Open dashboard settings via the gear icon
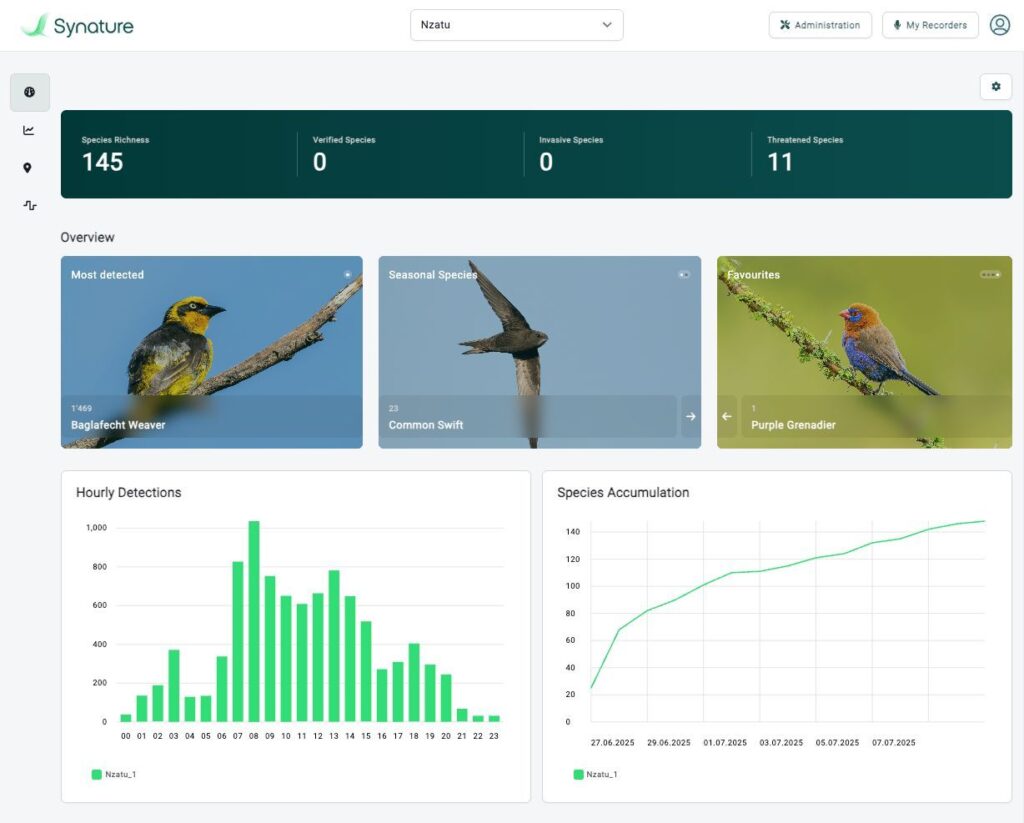The width and height of the screenshot is (1024, 823). pyautogui.click(x=995, y=87)
